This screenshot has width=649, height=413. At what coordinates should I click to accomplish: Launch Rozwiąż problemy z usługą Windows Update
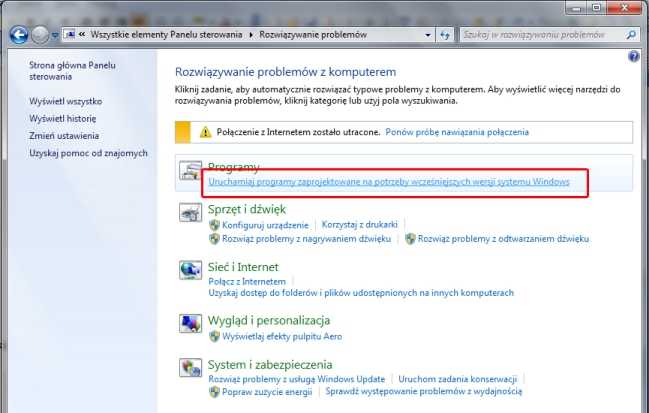[x=298, y=380]
